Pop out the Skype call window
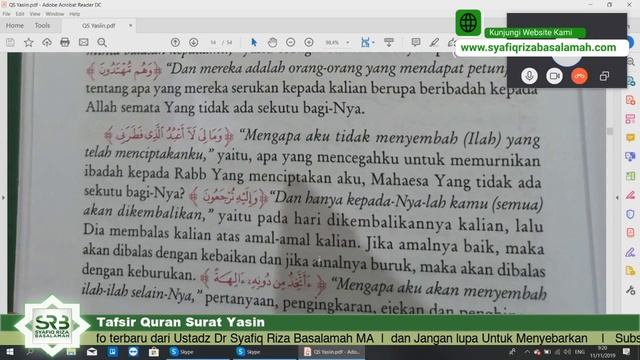 coord(604,76)
